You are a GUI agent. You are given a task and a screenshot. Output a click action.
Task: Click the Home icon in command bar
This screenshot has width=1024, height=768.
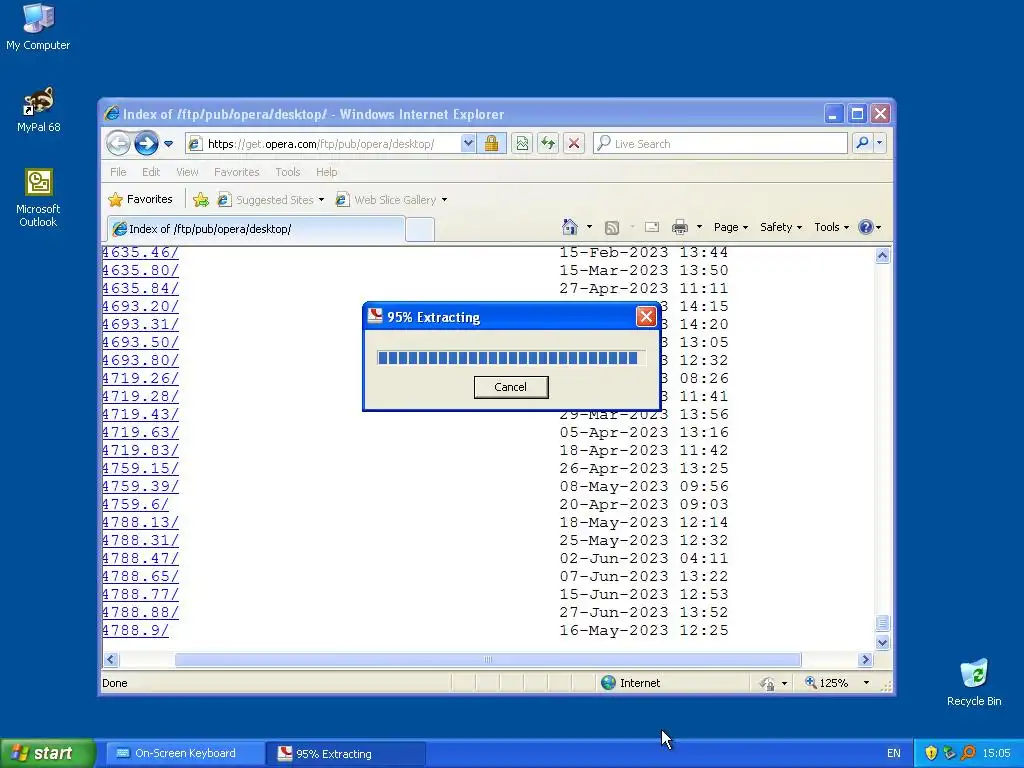(569, 227)
